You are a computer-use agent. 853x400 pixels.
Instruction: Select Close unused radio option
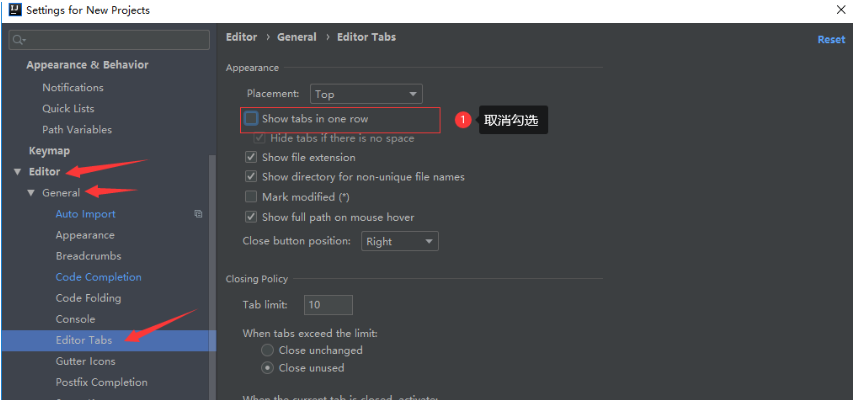point(267,368)
